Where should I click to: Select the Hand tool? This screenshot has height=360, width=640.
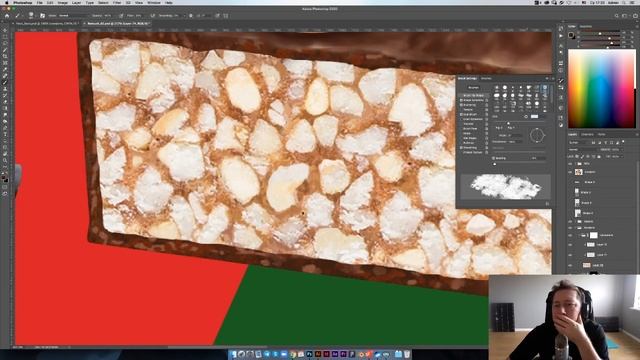click(5, 154)
